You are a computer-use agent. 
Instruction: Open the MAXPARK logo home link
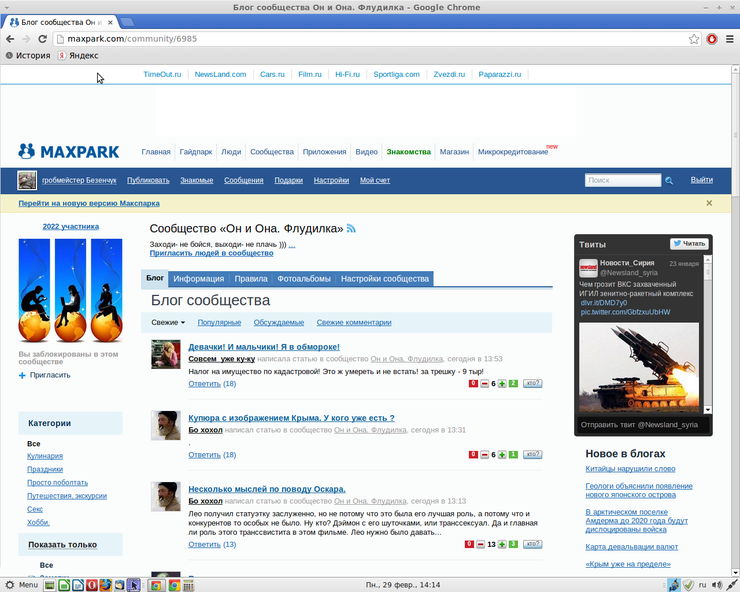tap(68, 152)
